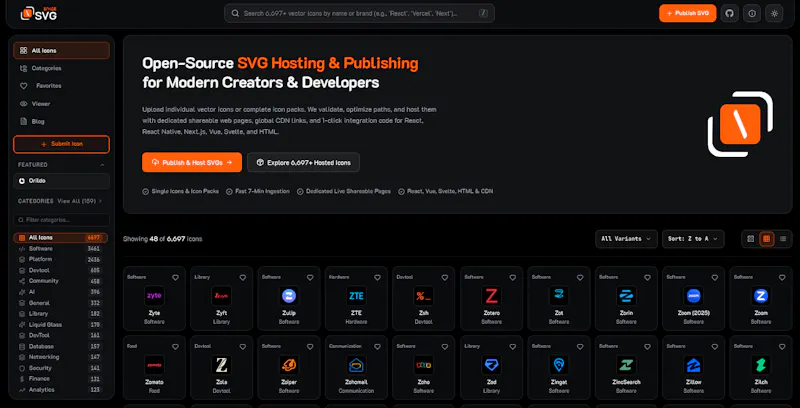800x408 pixels.
Task: Open the Zod logo icon
Action: [x=491, y=365]
